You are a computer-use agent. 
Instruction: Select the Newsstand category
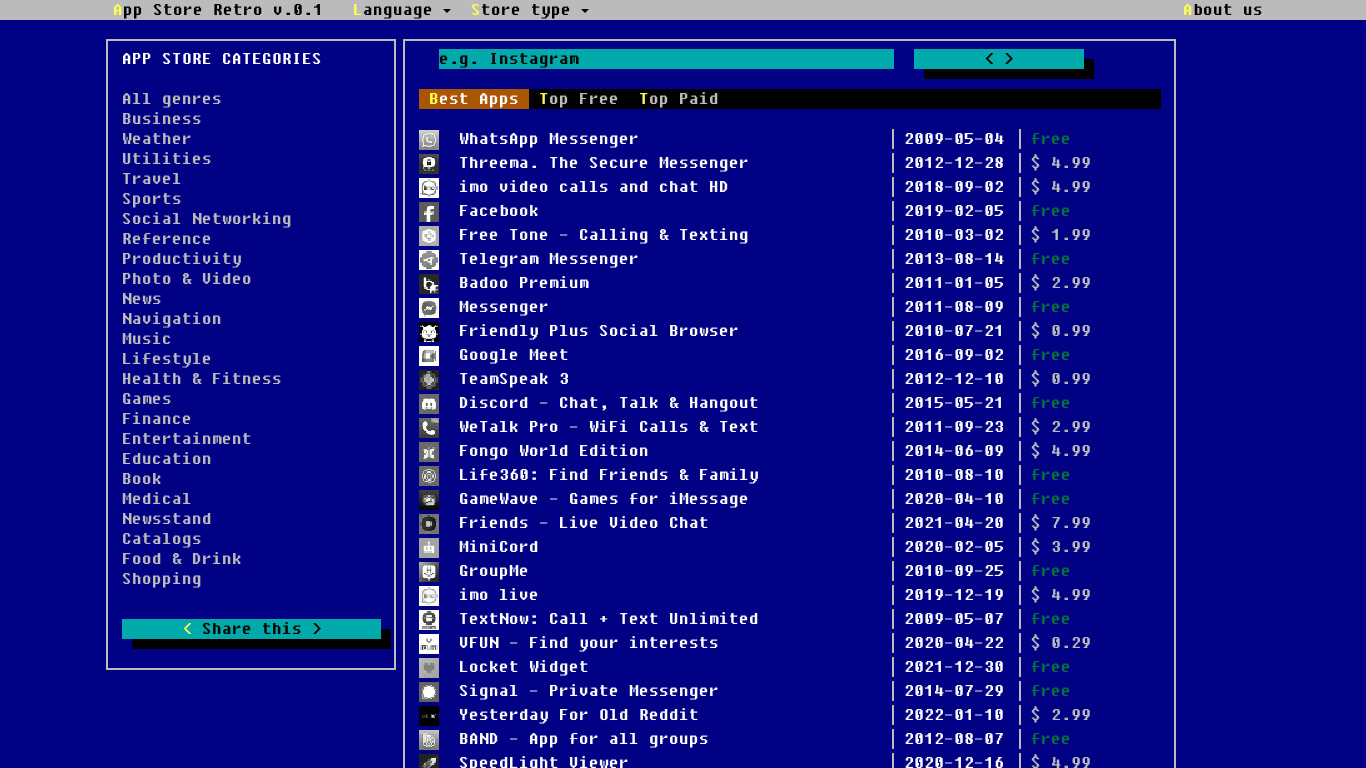click(x=167, y=519)
